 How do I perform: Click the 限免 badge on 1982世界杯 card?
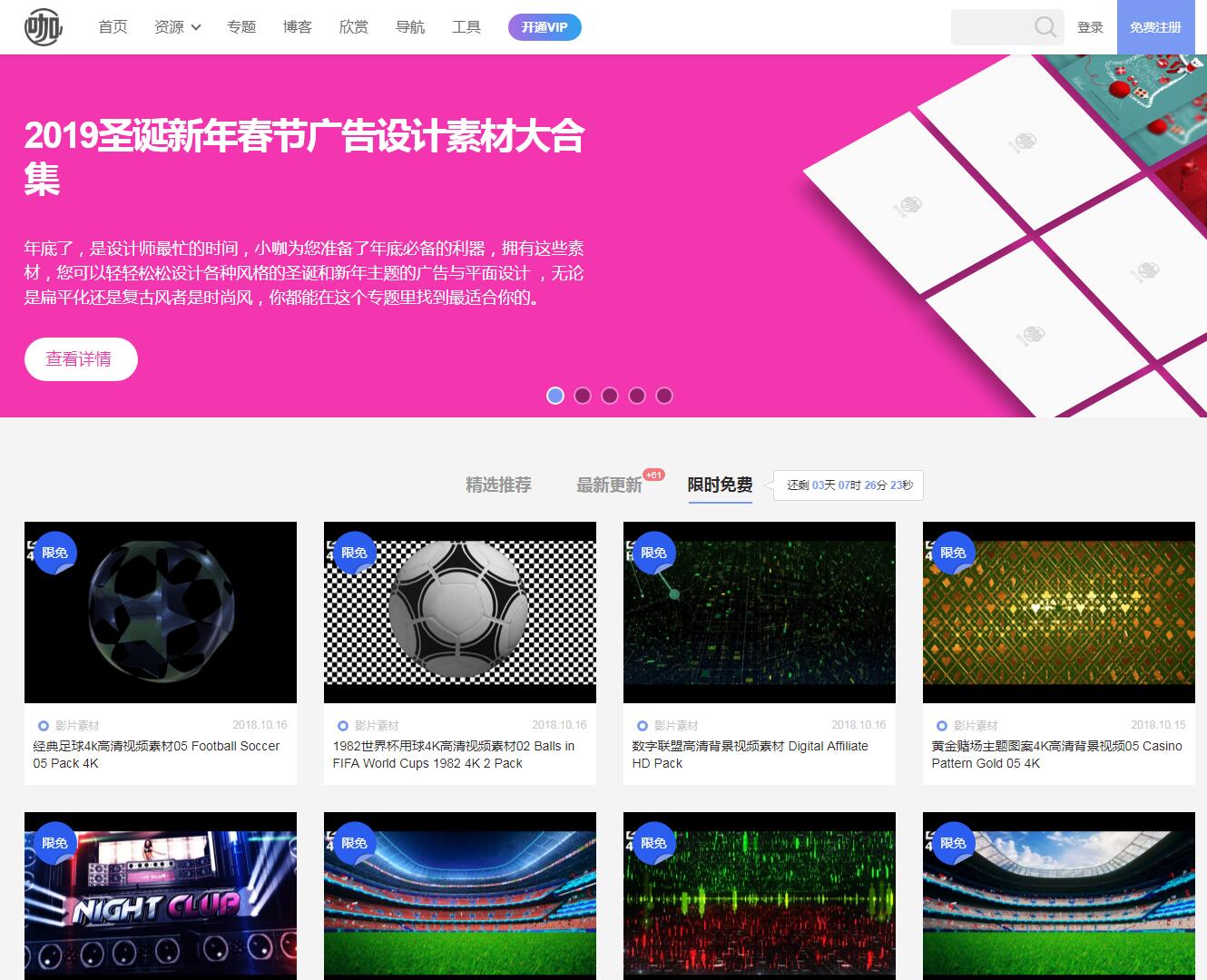(354, 553)
